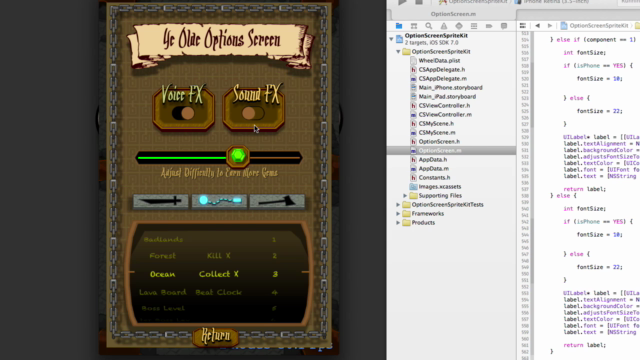Open the Symbol navigator icon
This screenshot has height=360, width=640.
point(414,26)
